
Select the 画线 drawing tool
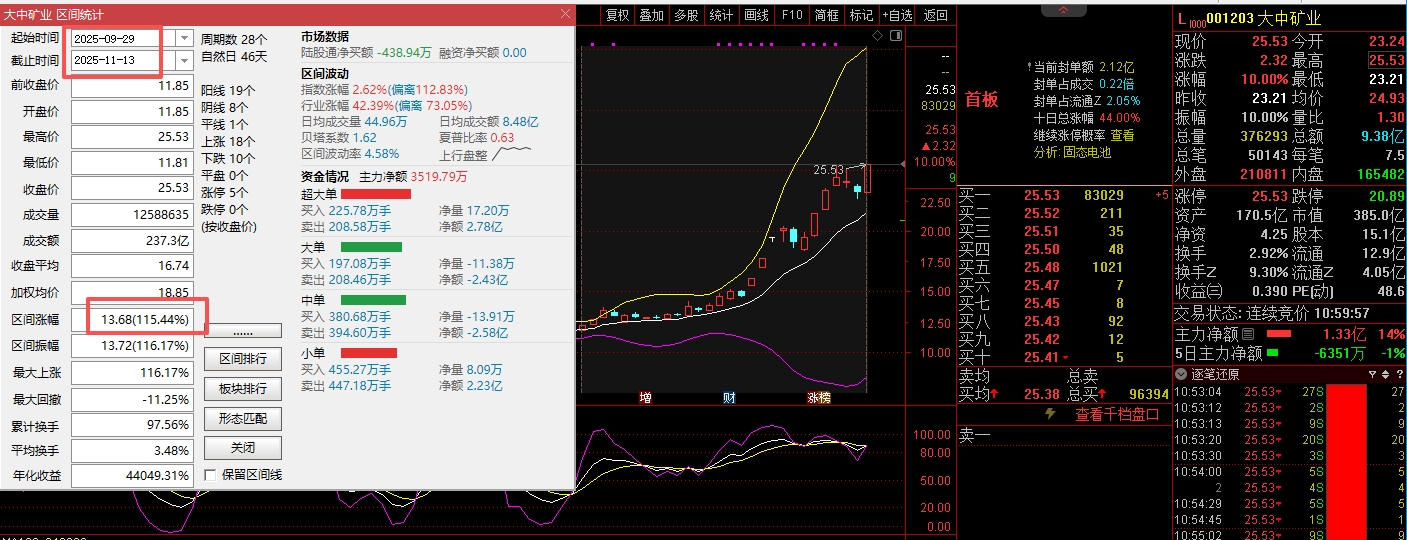coord(756,15)
